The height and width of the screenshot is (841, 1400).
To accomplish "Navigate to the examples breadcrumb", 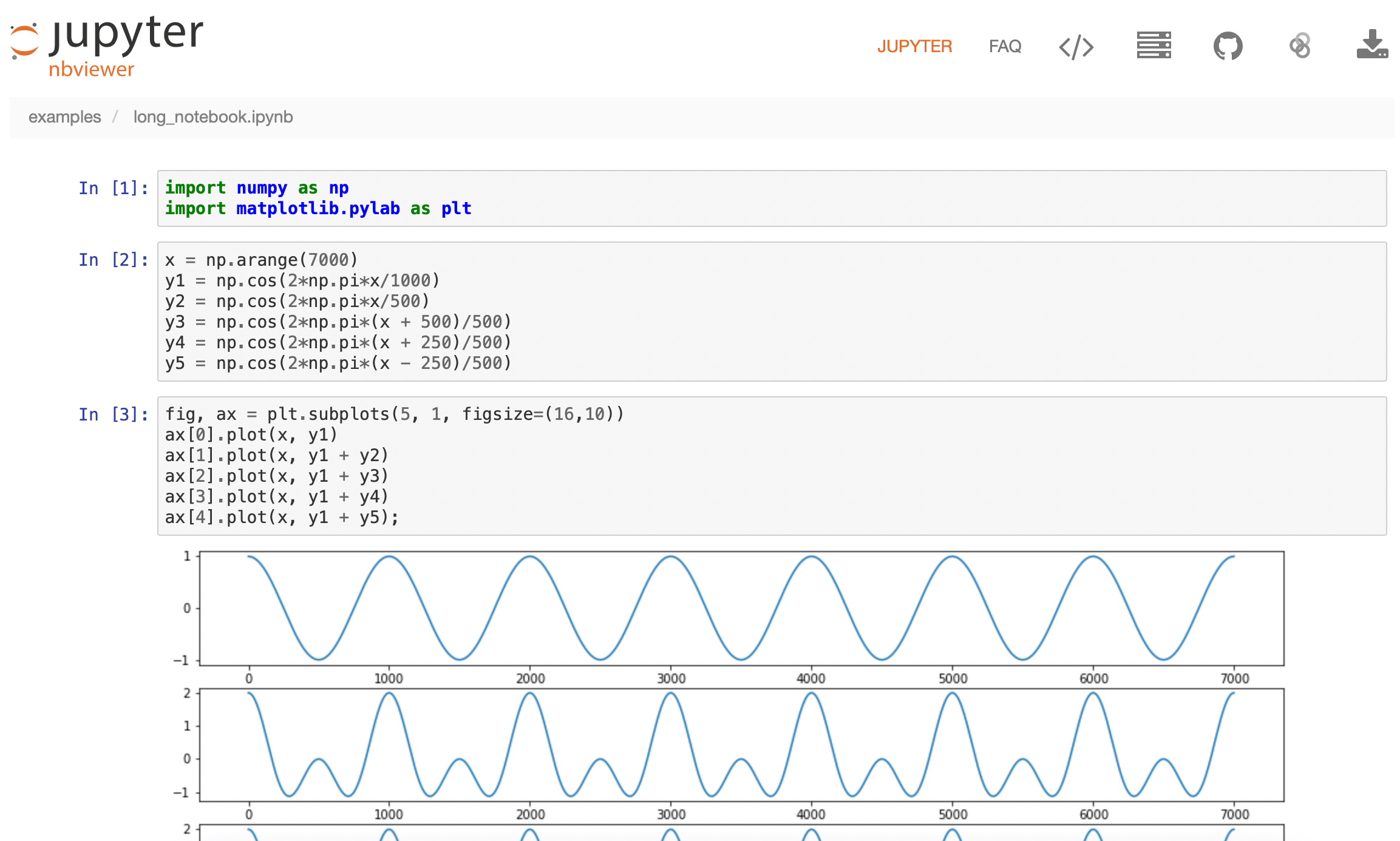I will [63, 117].
